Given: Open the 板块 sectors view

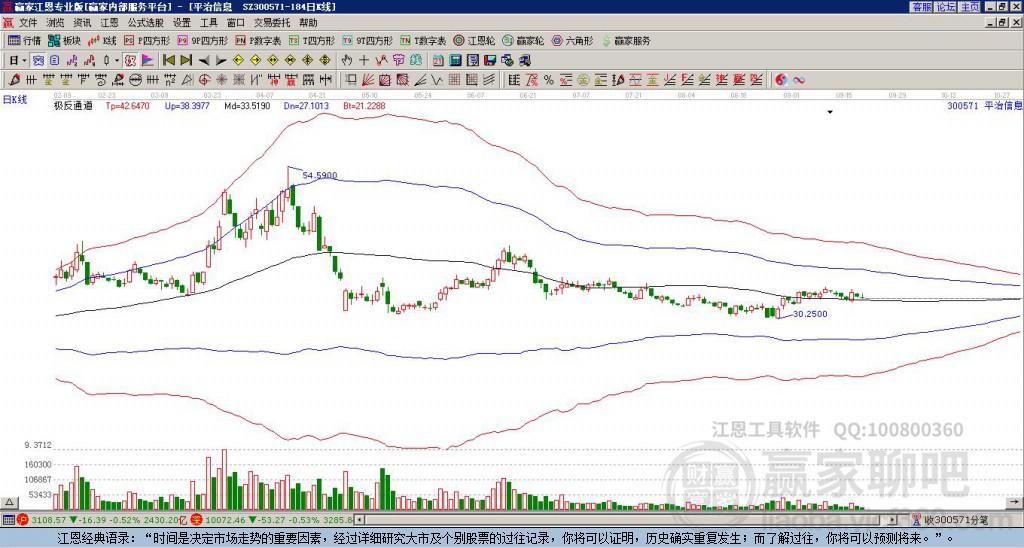Looking at the screenshot, I should click(x=65, y=40).
